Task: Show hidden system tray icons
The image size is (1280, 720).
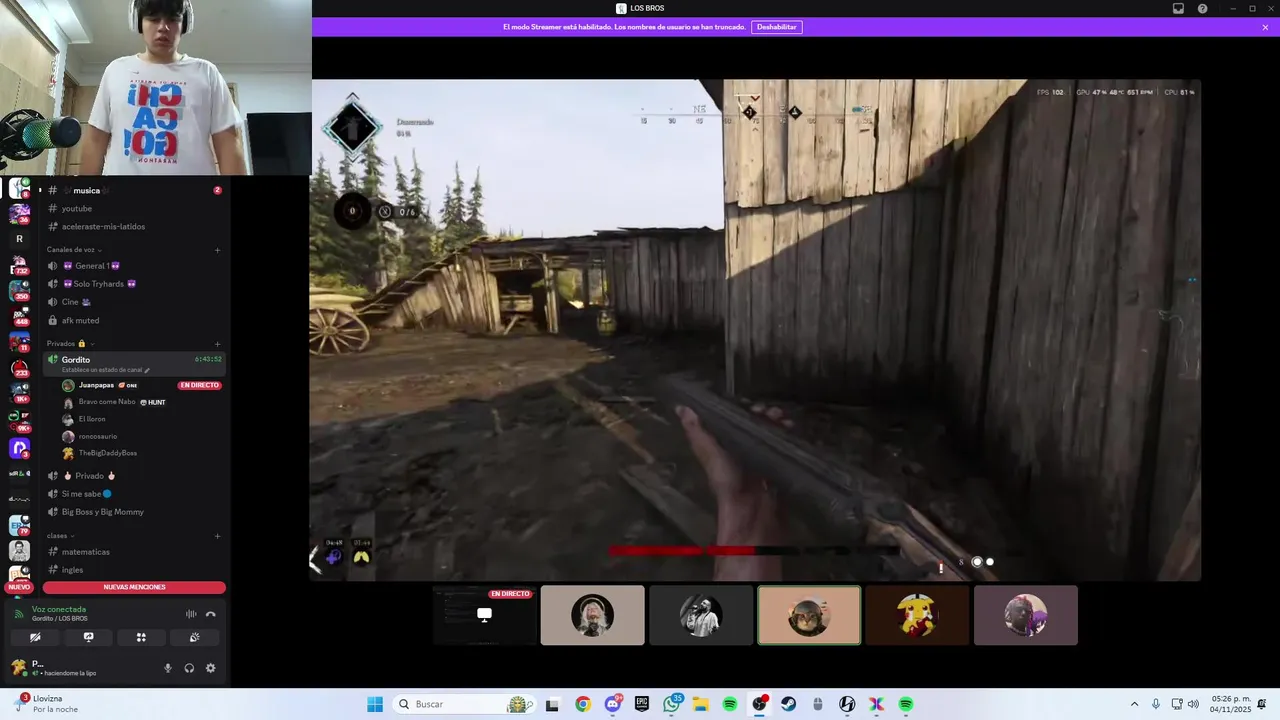Action: [x=1134, y=704]
